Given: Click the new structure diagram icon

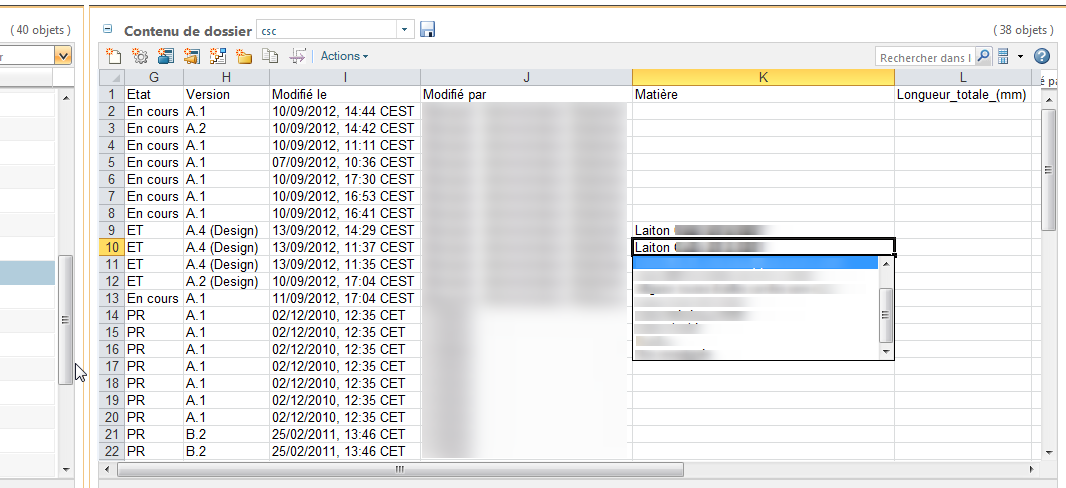Looking at the screenshot, I should (x=218, y=56).
